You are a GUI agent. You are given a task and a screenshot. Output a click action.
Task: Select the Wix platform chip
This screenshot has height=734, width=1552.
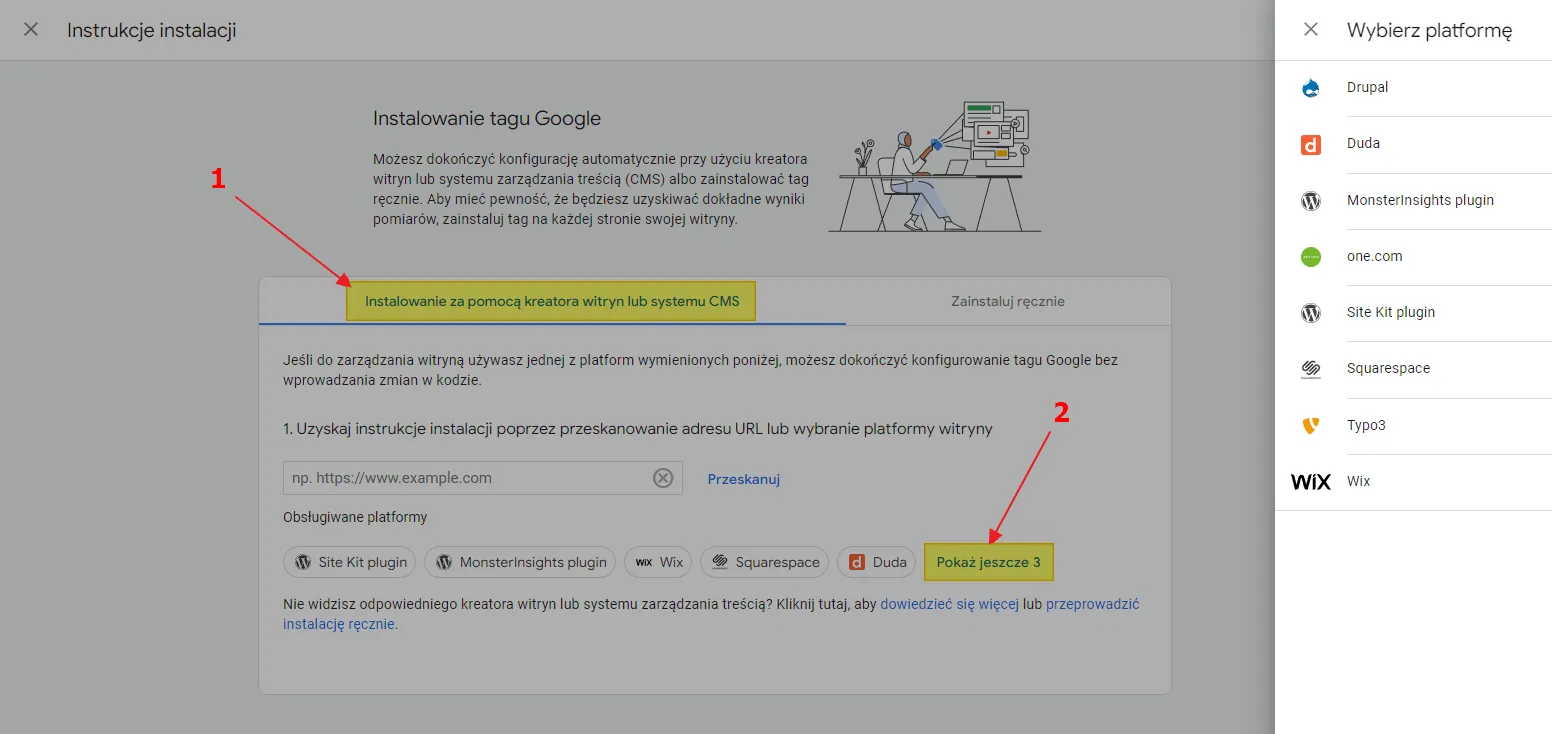point(659,562)
